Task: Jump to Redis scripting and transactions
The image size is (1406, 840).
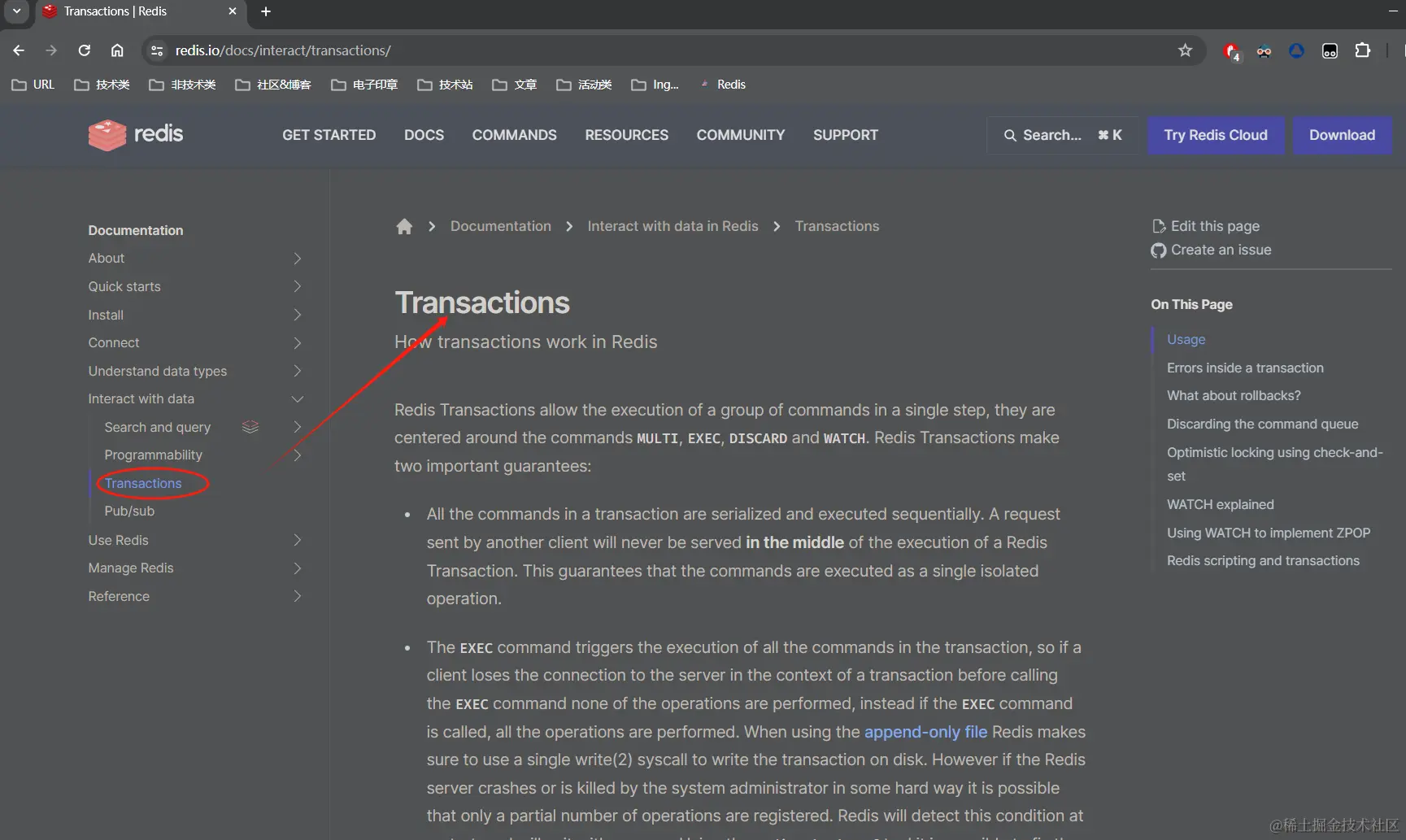Action: [x=1263, y=560]
